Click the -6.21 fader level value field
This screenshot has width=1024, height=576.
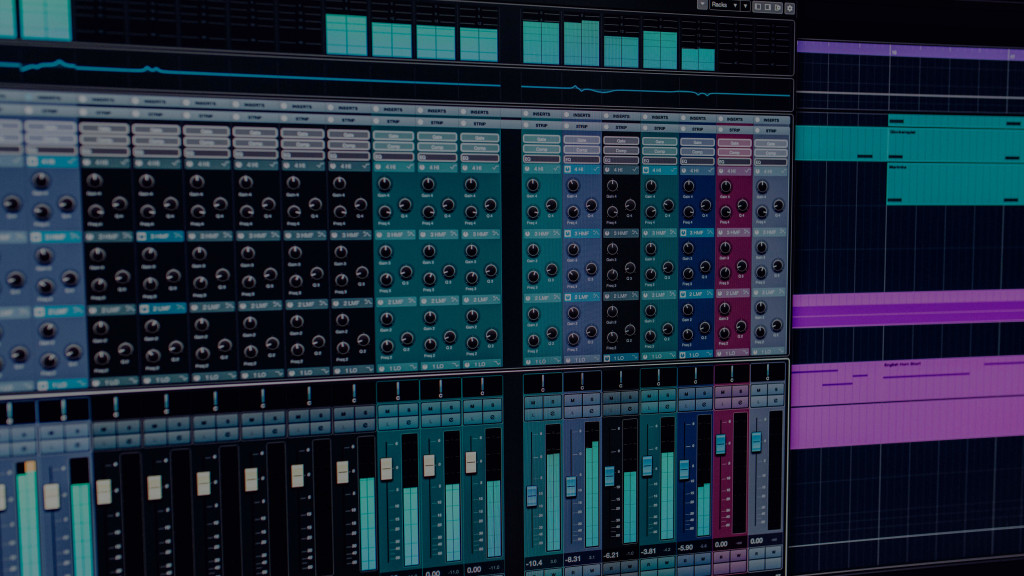(611, 554)
